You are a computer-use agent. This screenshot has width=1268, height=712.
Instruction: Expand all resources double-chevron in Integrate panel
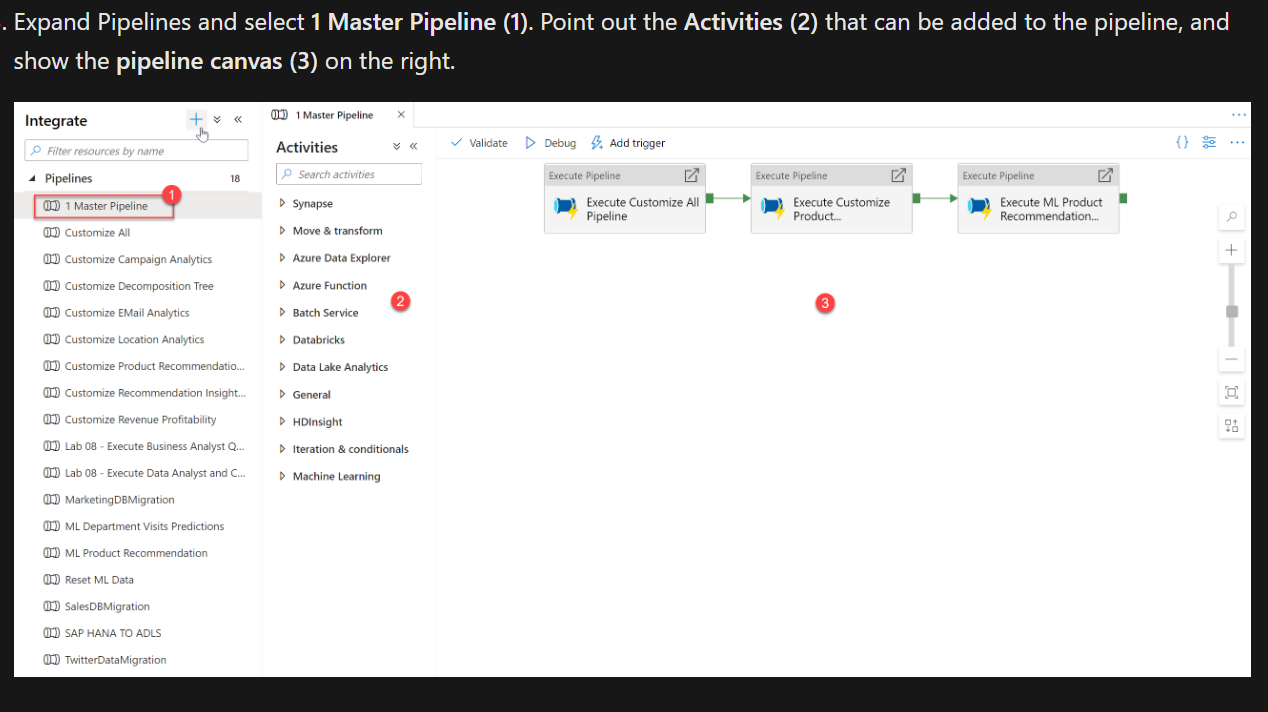click(x=217, y=120)
